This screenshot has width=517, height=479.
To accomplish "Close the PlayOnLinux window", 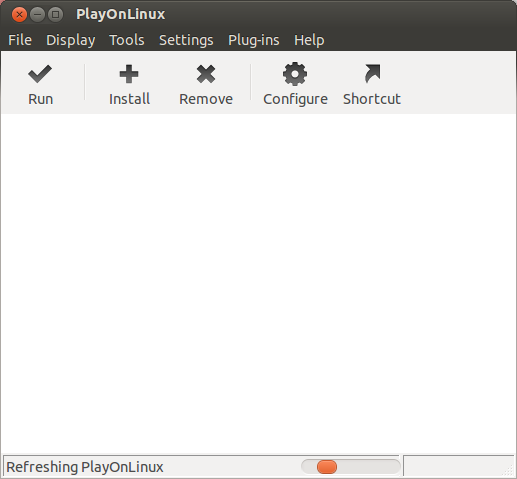I will point(19,15).
